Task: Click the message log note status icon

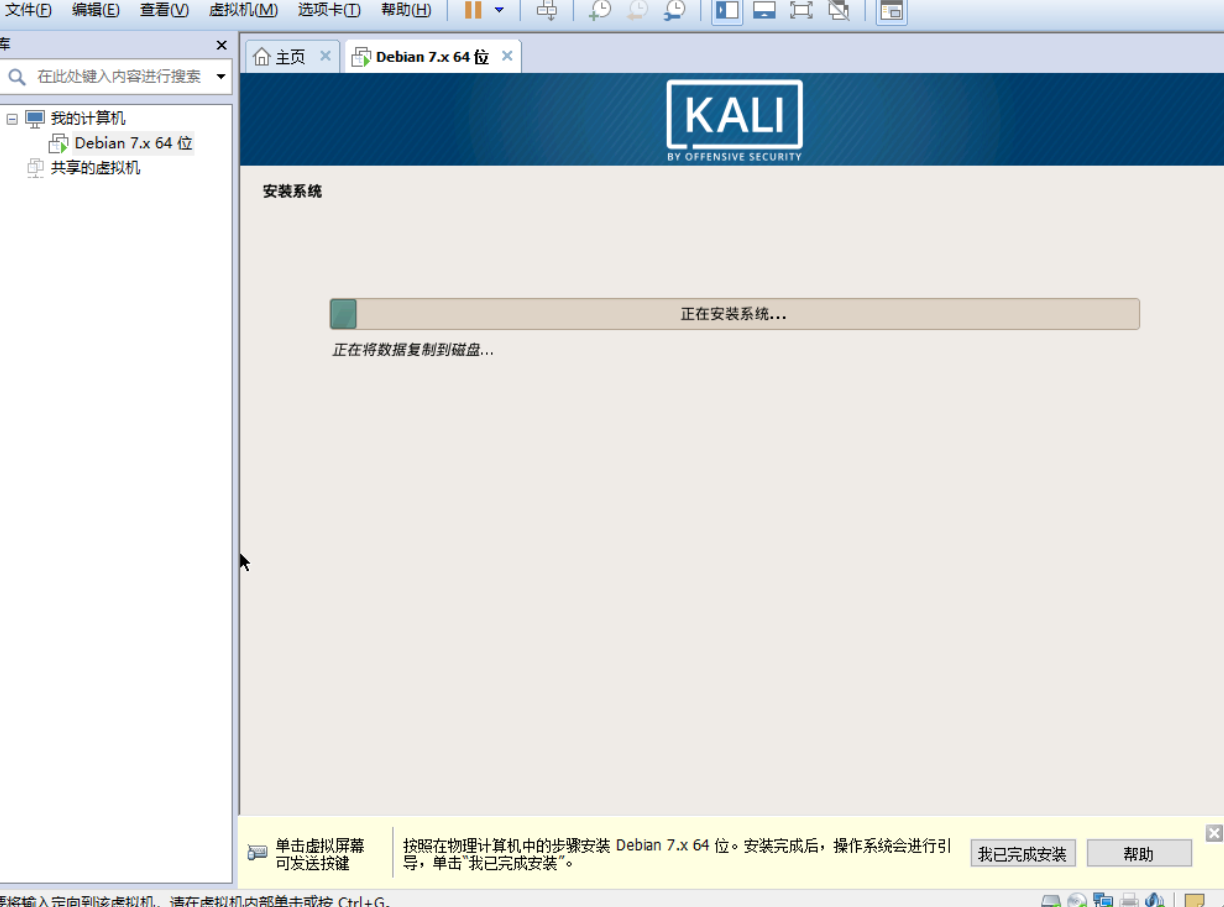Action: tap(1194, 900)
